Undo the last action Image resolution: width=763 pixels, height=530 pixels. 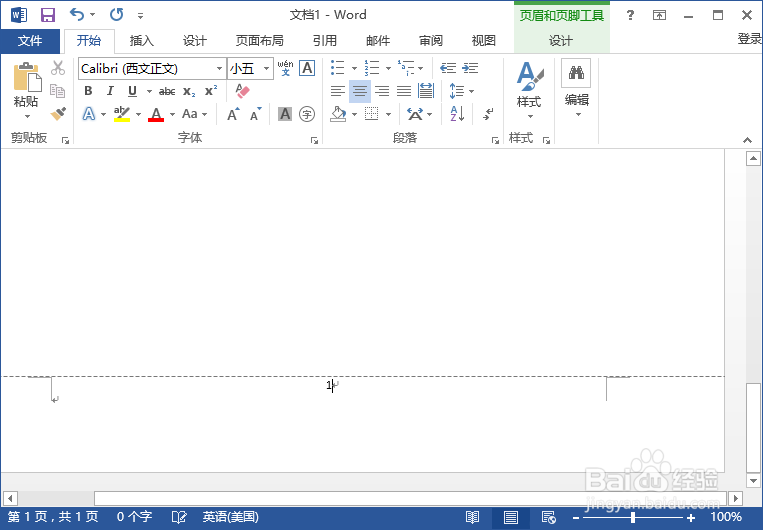pyautogui.click(x=77, y=15)
